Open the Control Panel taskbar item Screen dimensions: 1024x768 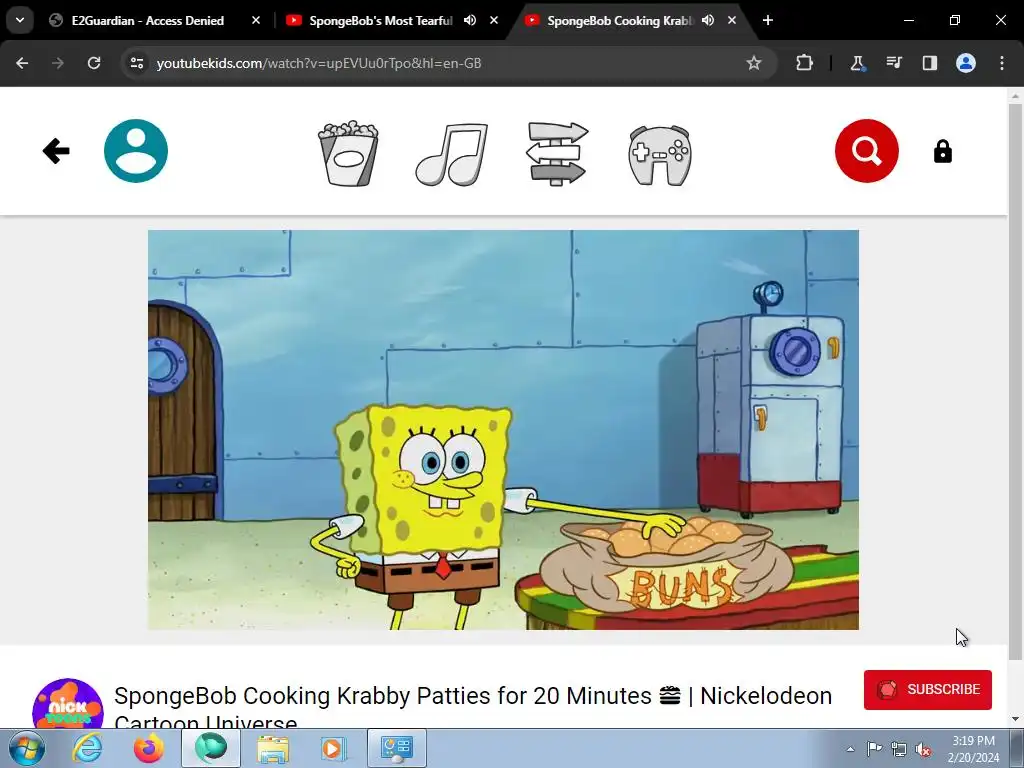[396, 748]
